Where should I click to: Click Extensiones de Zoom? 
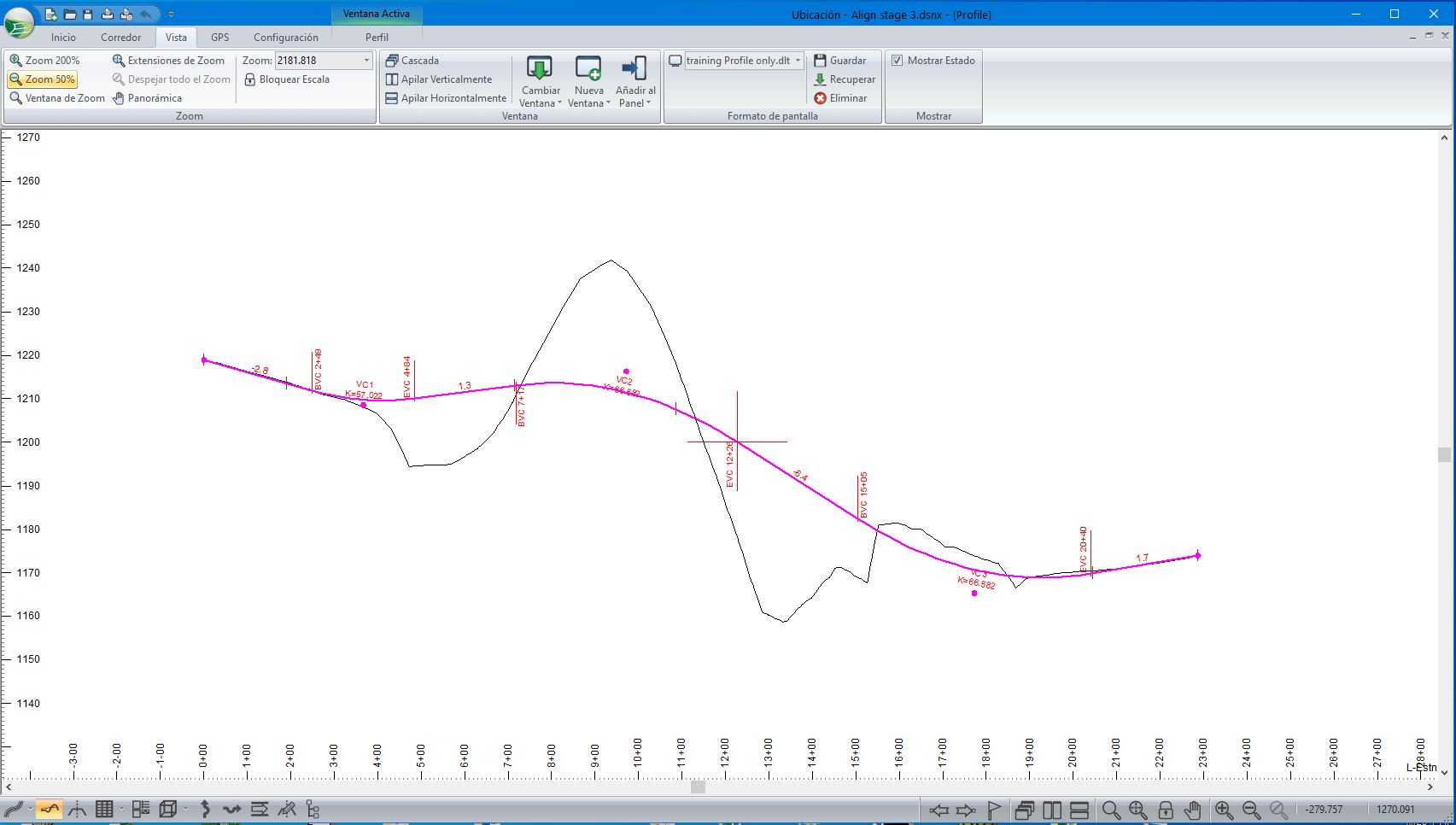[x=168, y=61]
